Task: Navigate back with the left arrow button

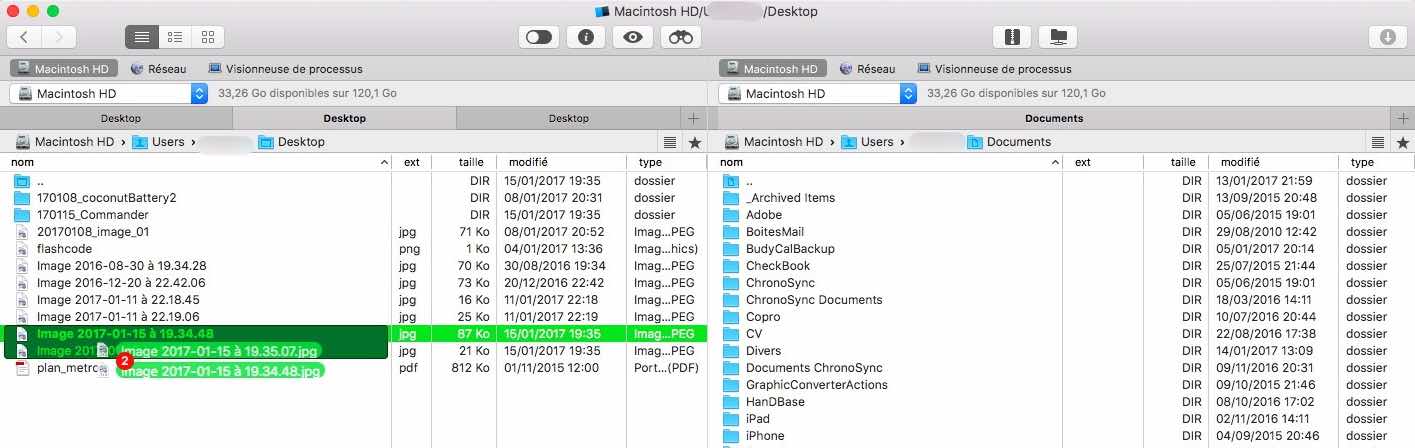Action: pyautogui.click(x=24, y=37)
